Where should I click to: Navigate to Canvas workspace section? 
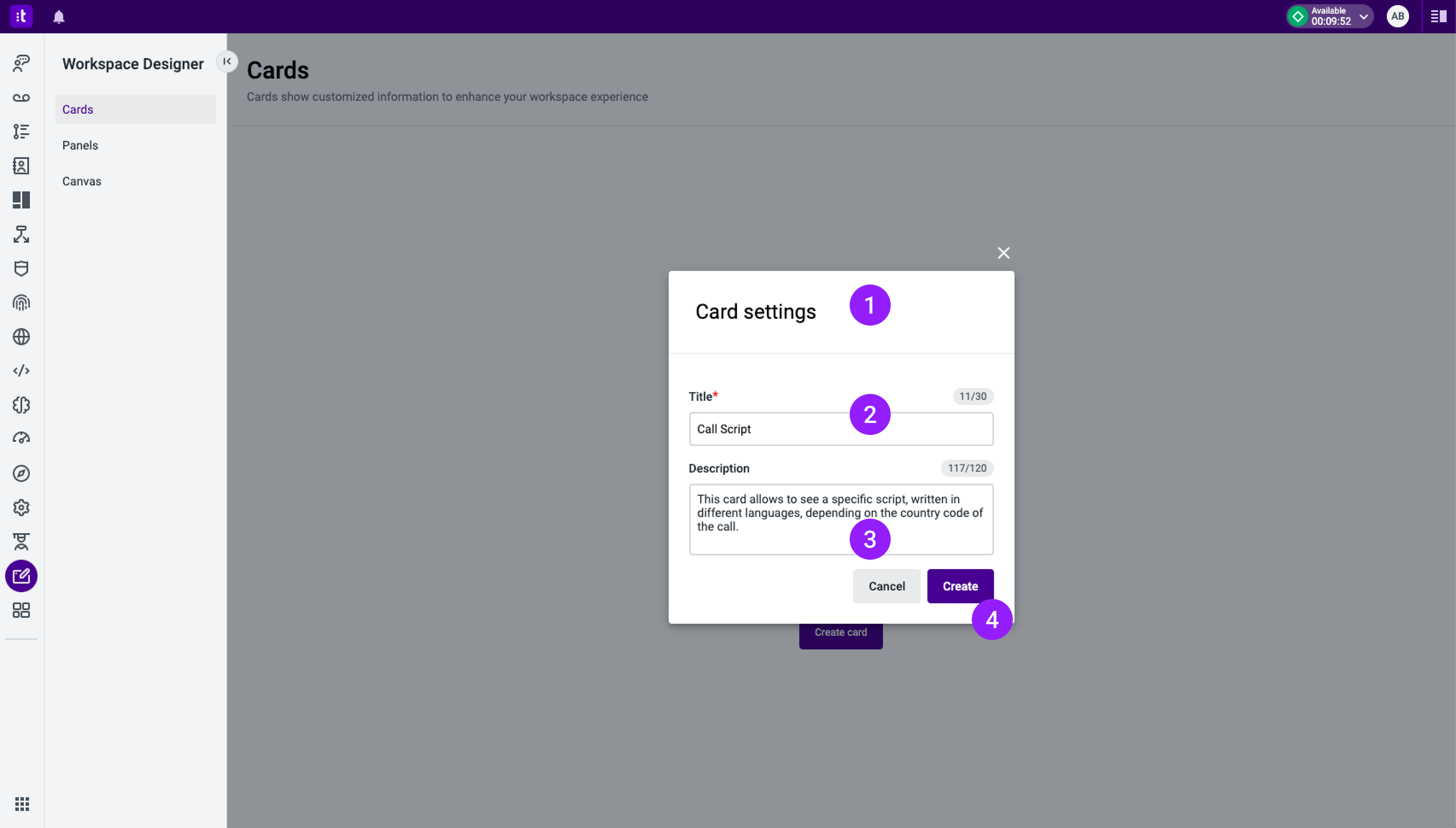point(81,181)
